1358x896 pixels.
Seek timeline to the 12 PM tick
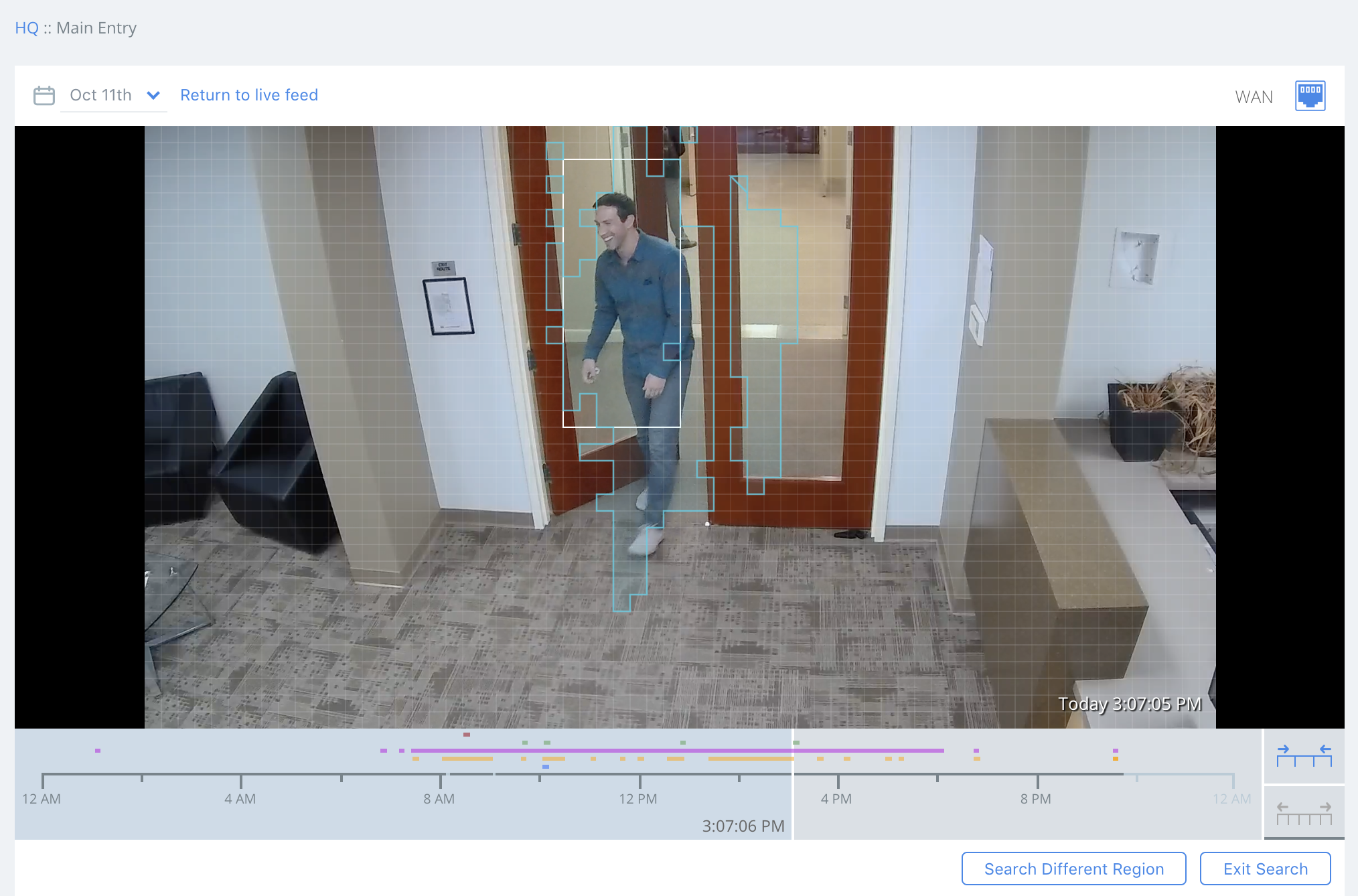pos(639,779)
